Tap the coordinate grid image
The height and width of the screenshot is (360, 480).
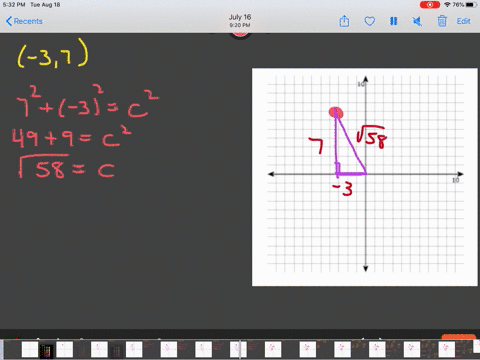click(x=365, y=177)
